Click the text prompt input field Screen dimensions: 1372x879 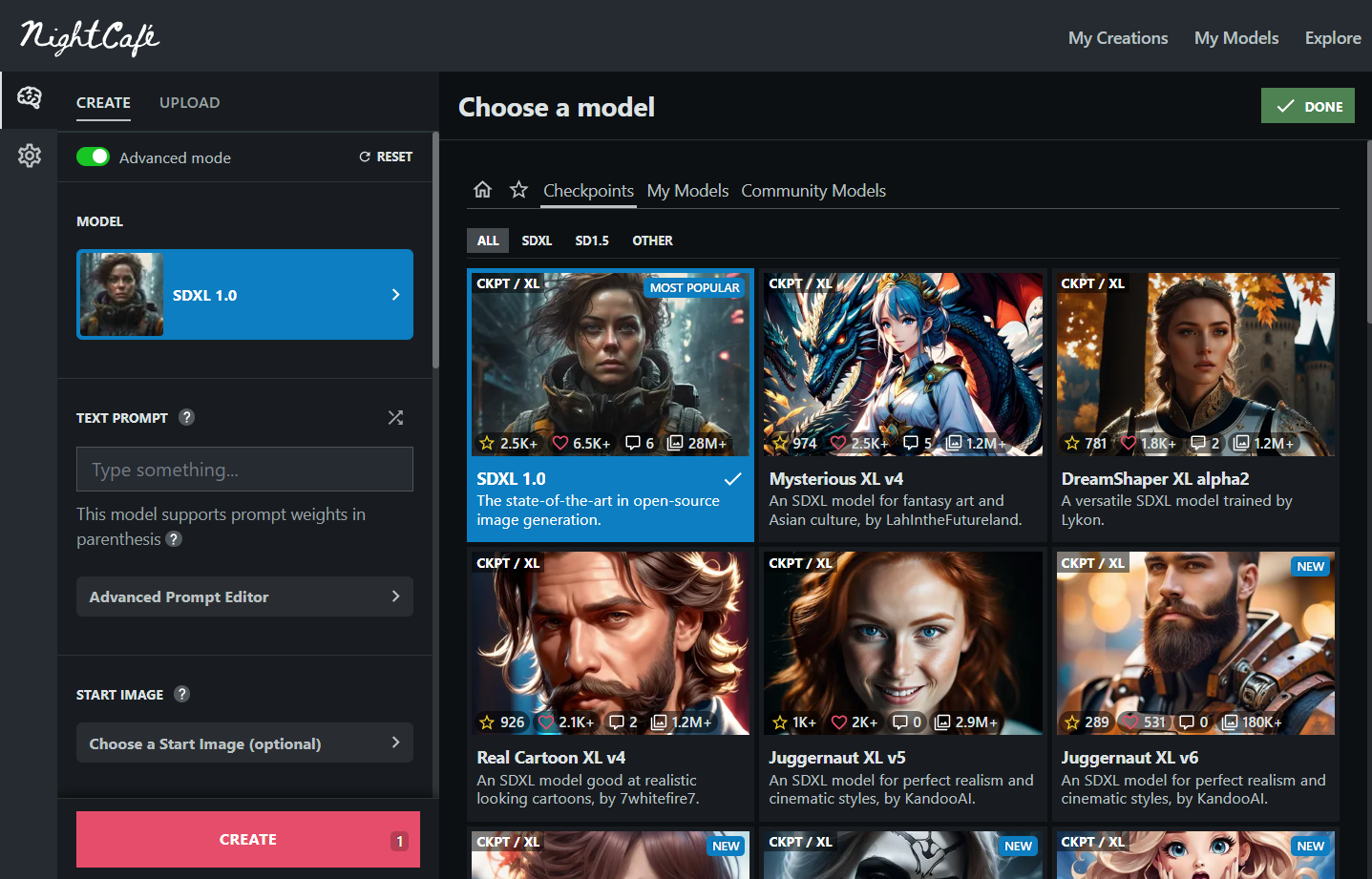244,470
